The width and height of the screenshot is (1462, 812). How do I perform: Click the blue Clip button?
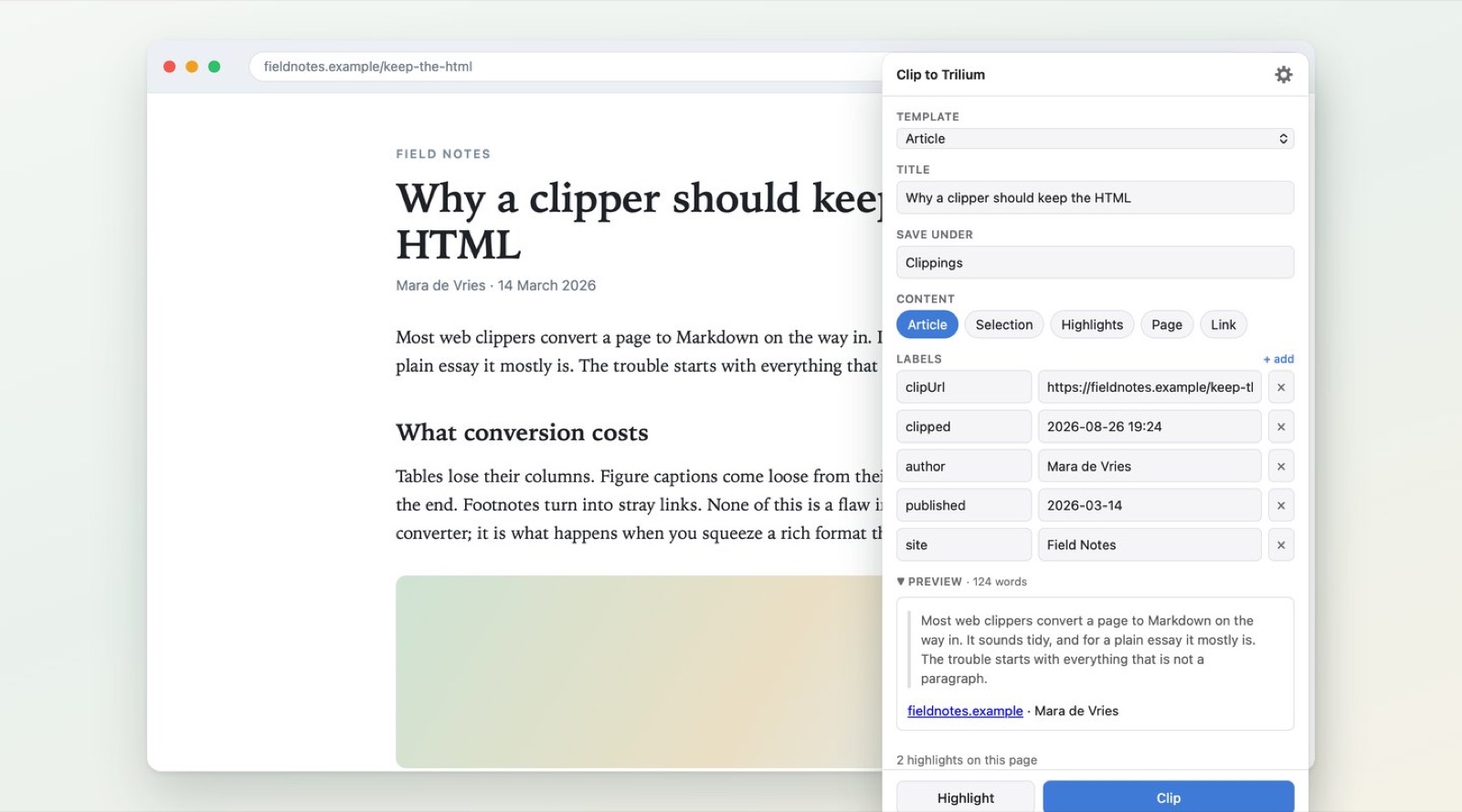click(x=1168, y=797)
